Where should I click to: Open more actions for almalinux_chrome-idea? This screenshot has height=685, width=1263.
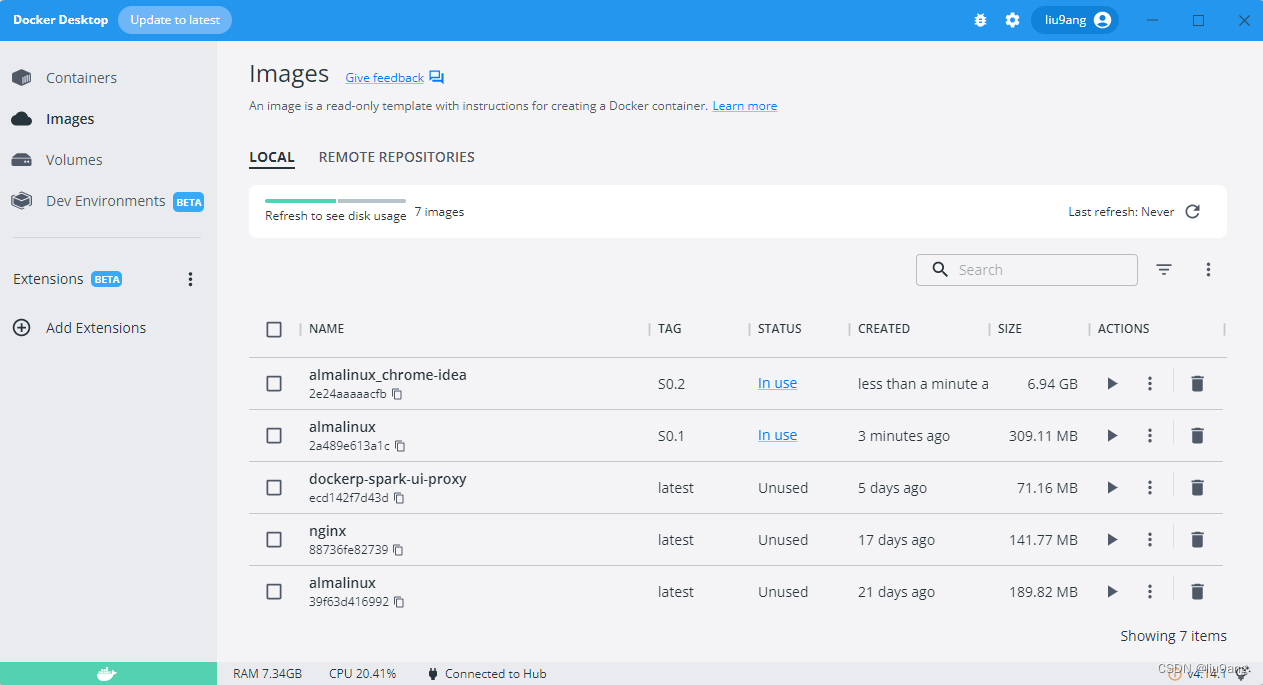pos(1150,383)
